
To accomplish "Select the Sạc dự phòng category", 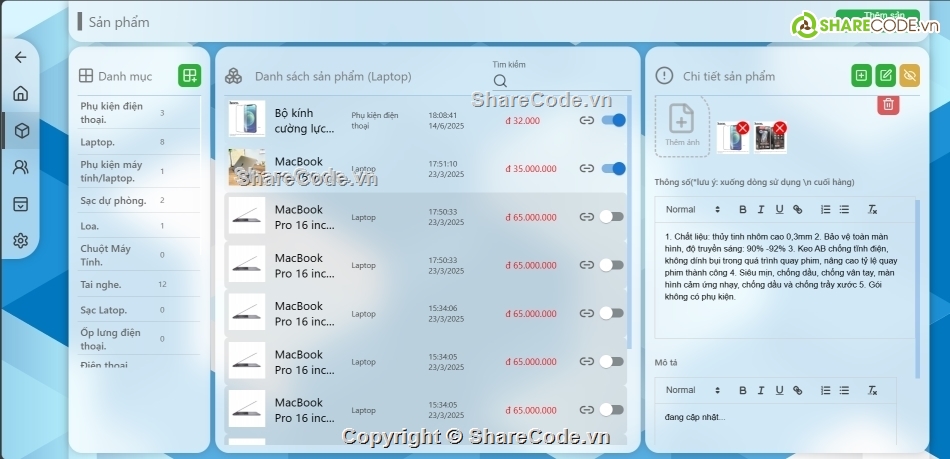I will tap(139, 200).
